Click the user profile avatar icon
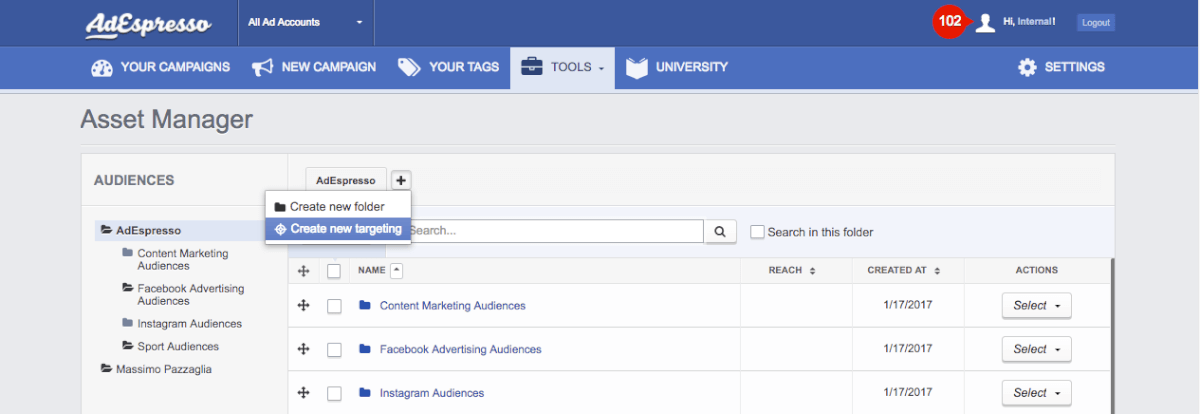1200x414 pixels. pyautogui.click(x=985, y=22)
